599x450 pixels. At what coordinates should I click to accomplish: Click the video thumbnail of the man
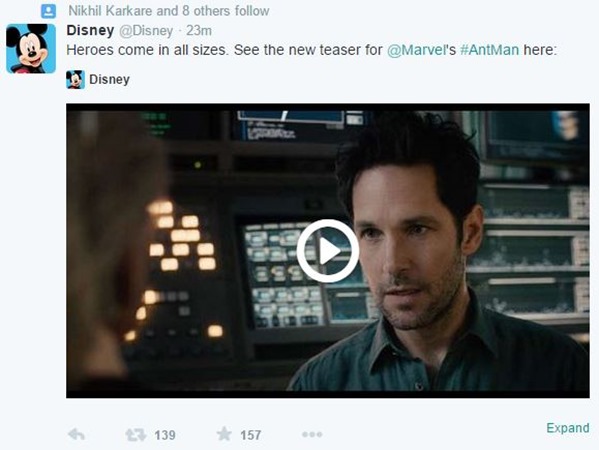[x=328, y=251]
